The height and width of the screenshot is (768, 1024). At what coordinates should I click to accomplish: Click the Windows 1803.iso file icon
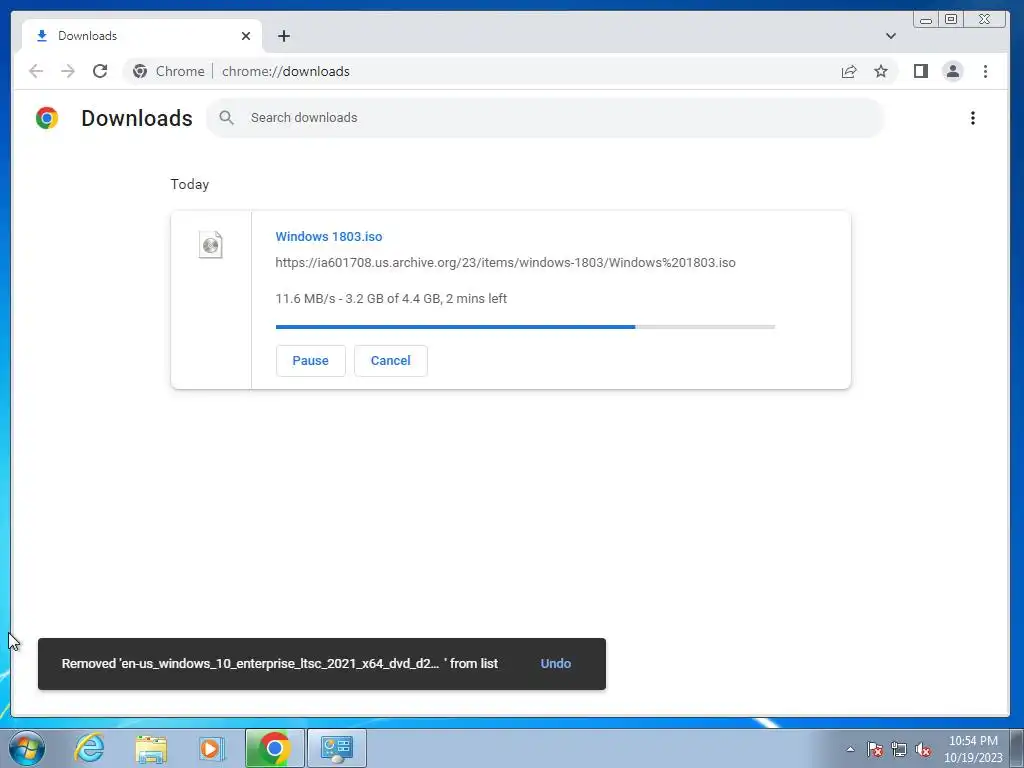click(210, 245)
